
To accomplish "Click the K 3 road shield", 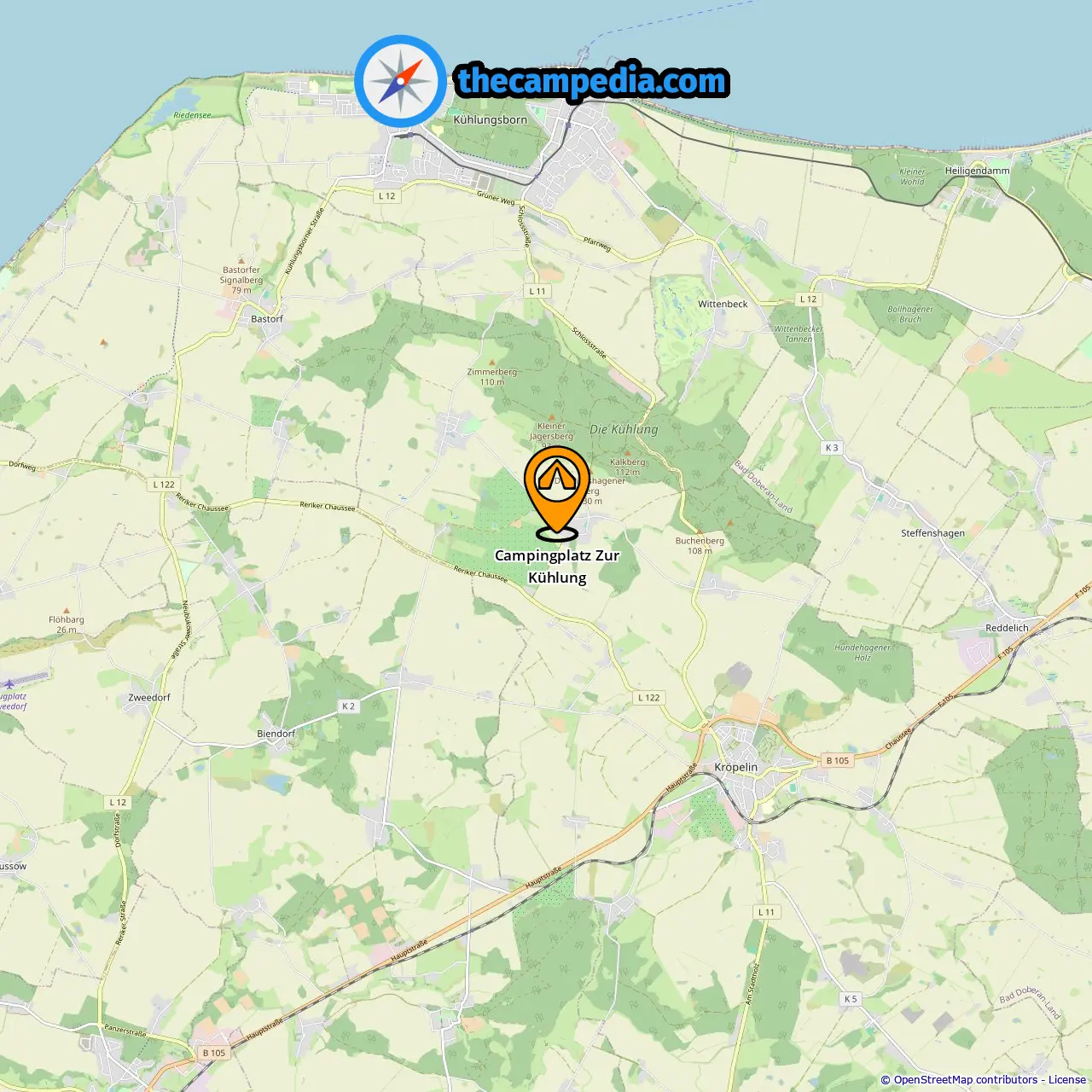I will point(832,448).
